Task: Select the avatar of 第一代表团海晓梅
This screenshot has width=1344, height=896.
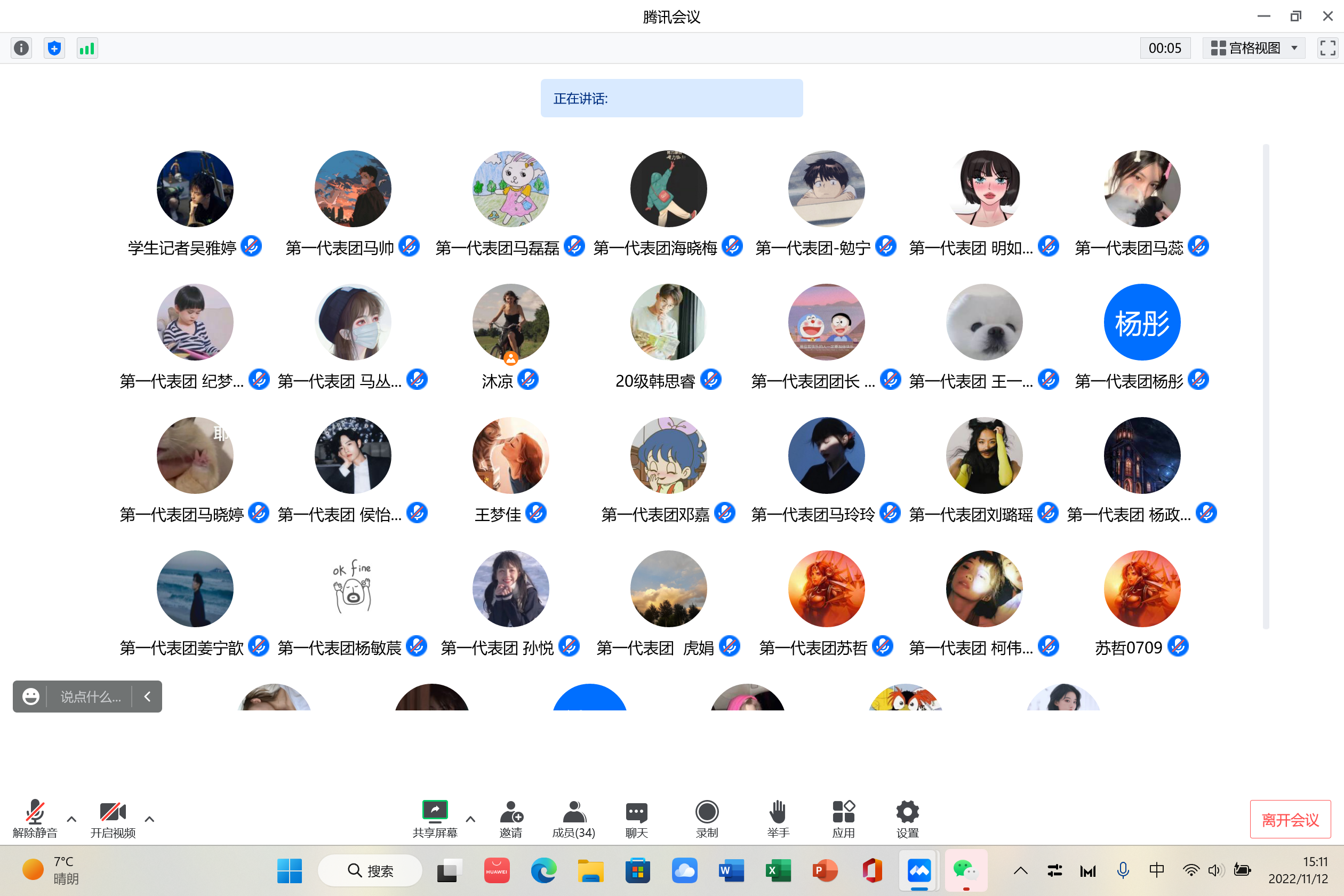Action: [x=669, y=189]
